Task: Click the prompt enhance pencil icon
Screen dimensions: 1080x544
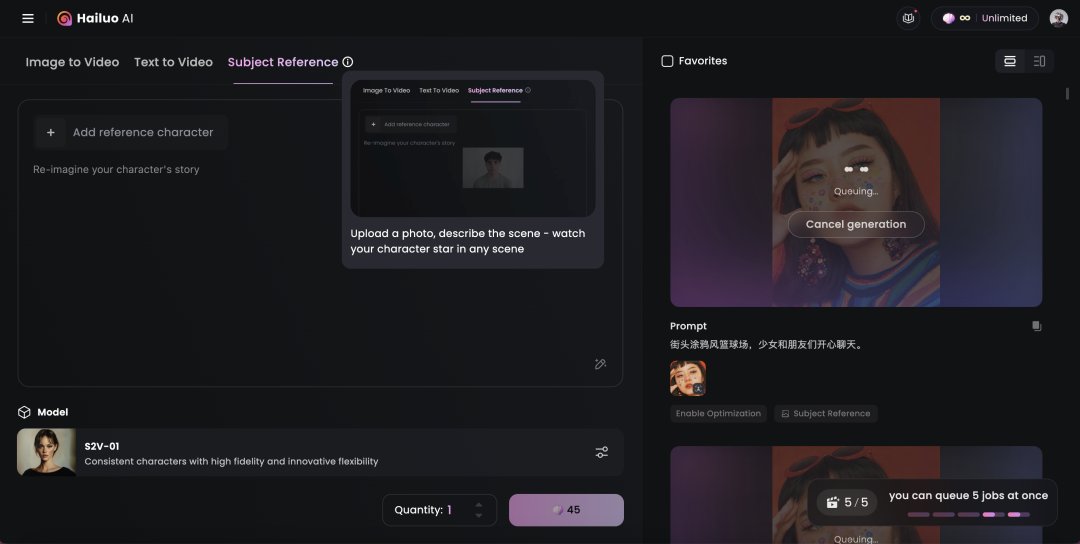Action: [x=601, y=364]
